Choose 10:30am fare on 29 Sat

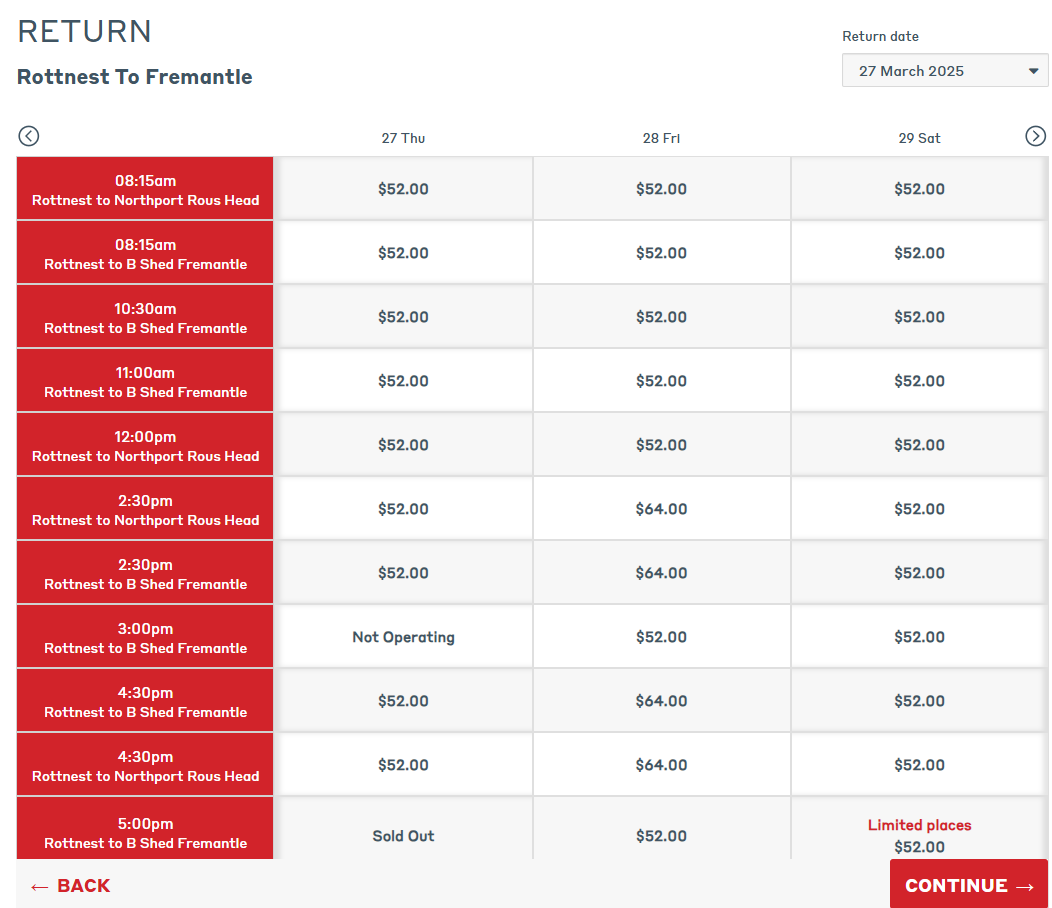[919, 317]
